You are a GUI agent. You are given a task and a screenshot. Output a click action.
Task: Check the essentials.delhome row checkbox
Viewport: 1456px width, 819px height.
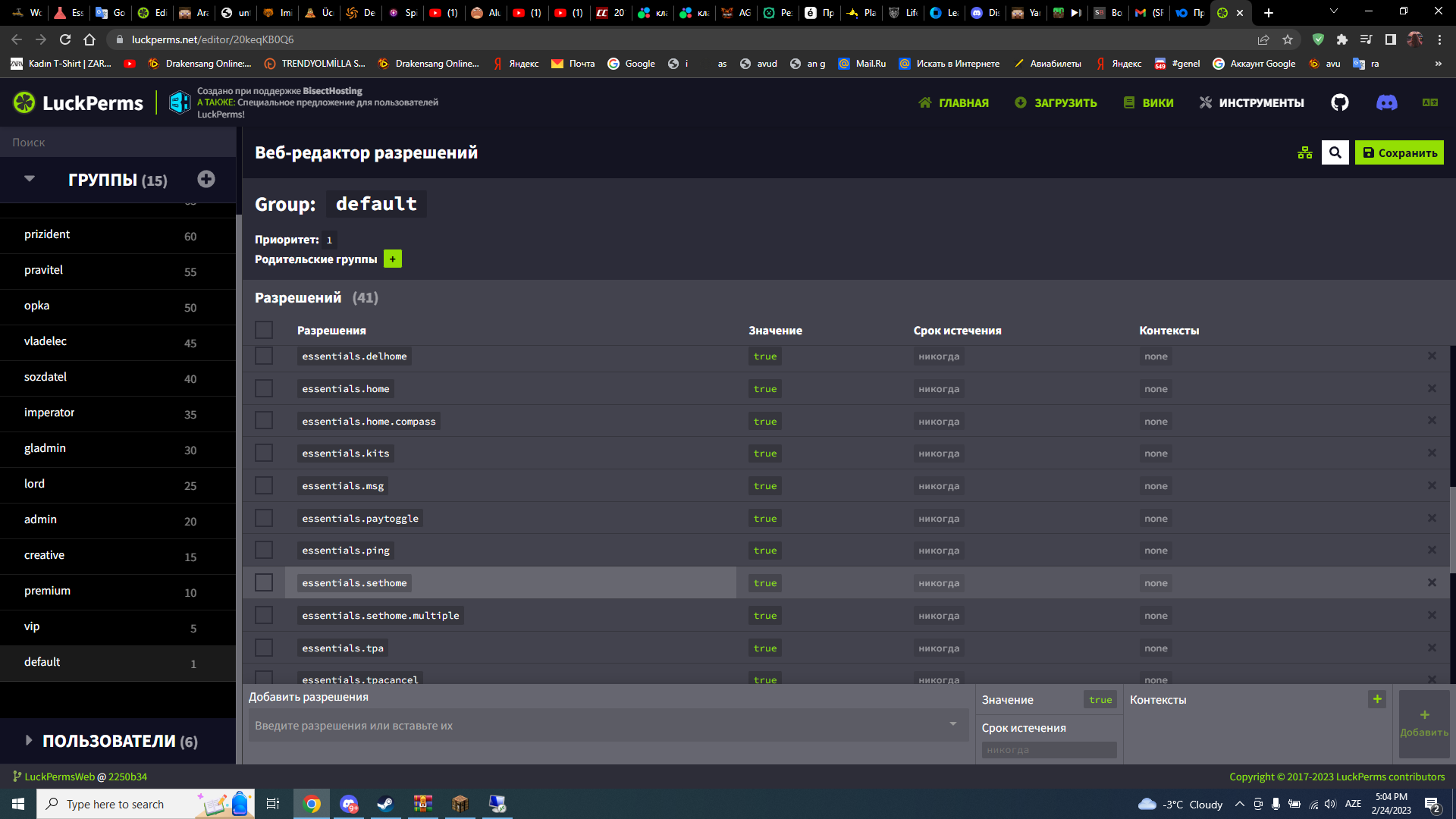(x=264, y=356)
